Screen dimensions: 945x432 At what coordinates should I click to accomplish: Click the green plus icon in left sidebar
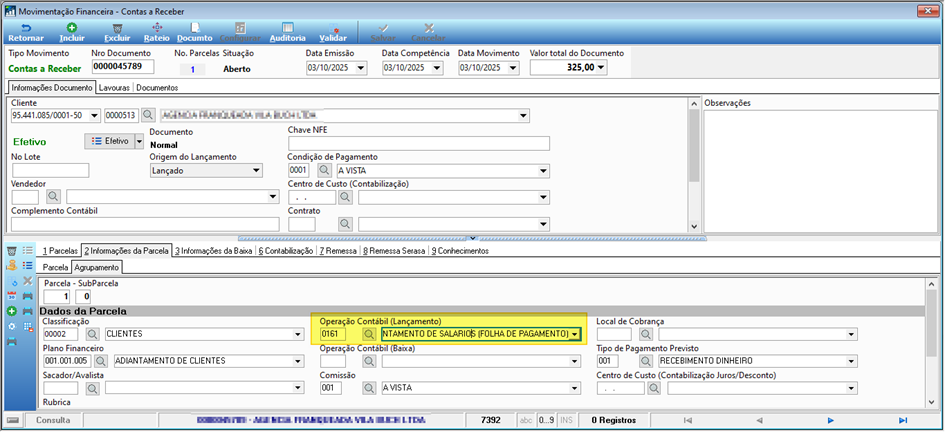coord(11,311)
